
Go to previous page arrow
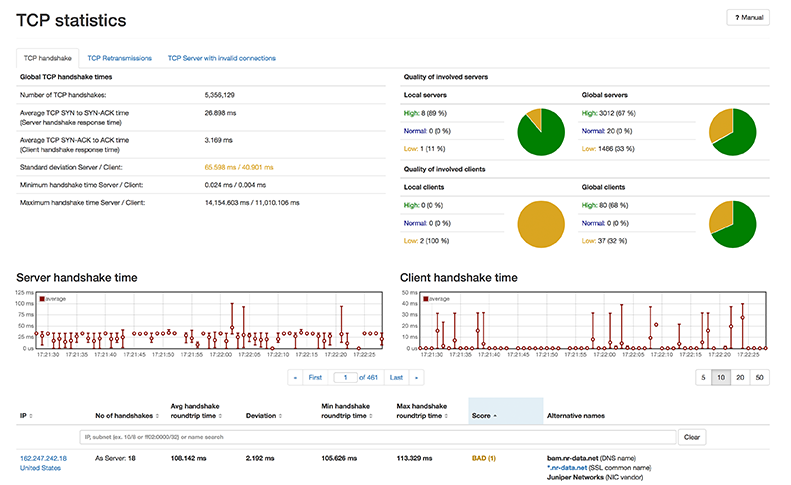click(295, 378)
